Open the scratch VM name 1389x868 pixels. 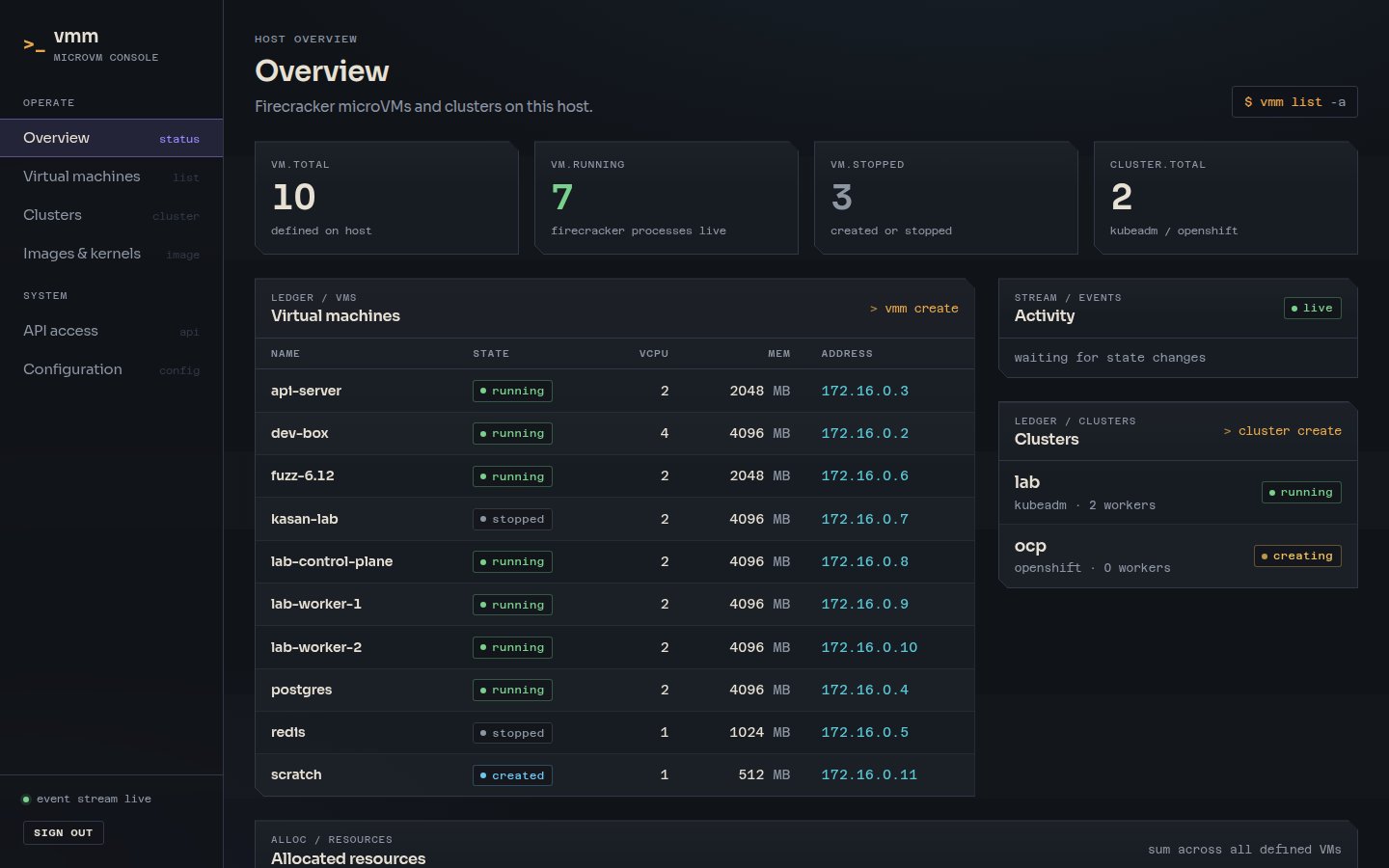tap(296, 774)
